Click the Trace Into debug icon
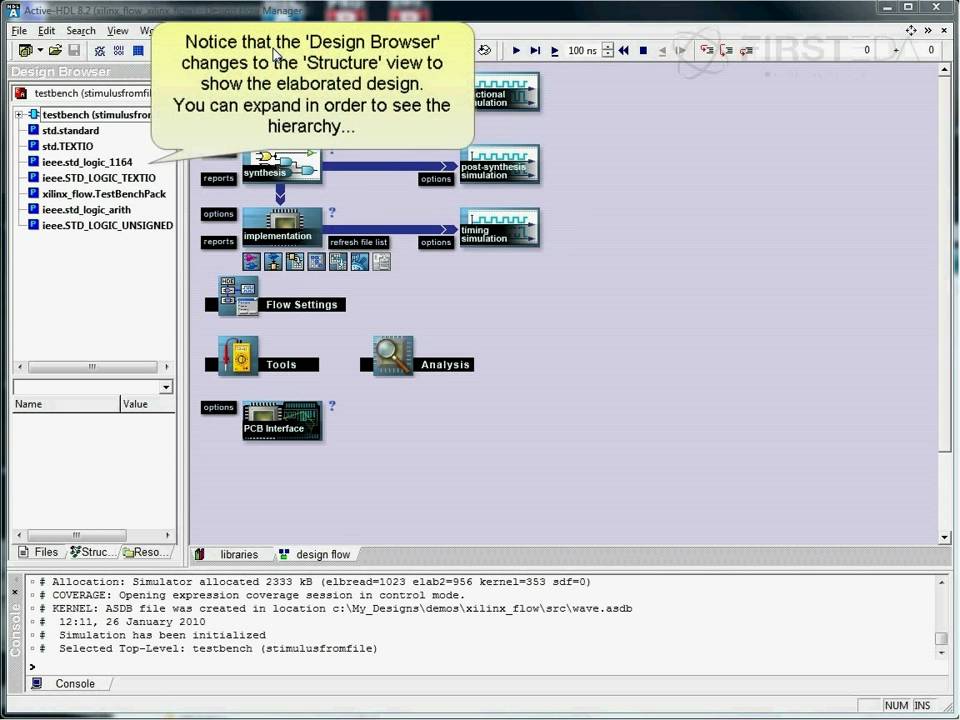The image size is (960, 720). (x=707, y=50)
